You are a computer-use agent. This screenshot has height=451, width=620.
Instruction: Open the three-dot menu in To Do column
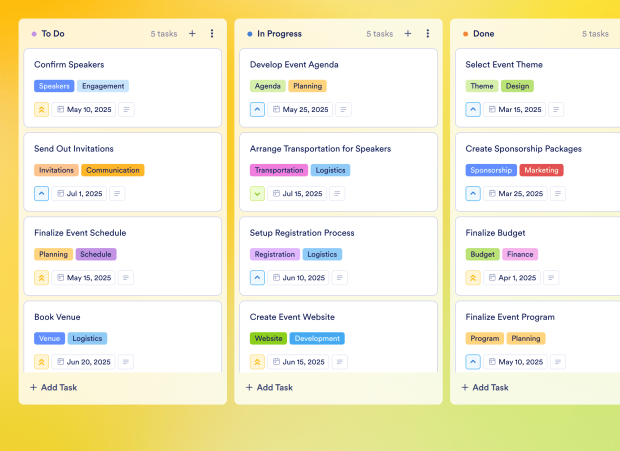[212, 33]
